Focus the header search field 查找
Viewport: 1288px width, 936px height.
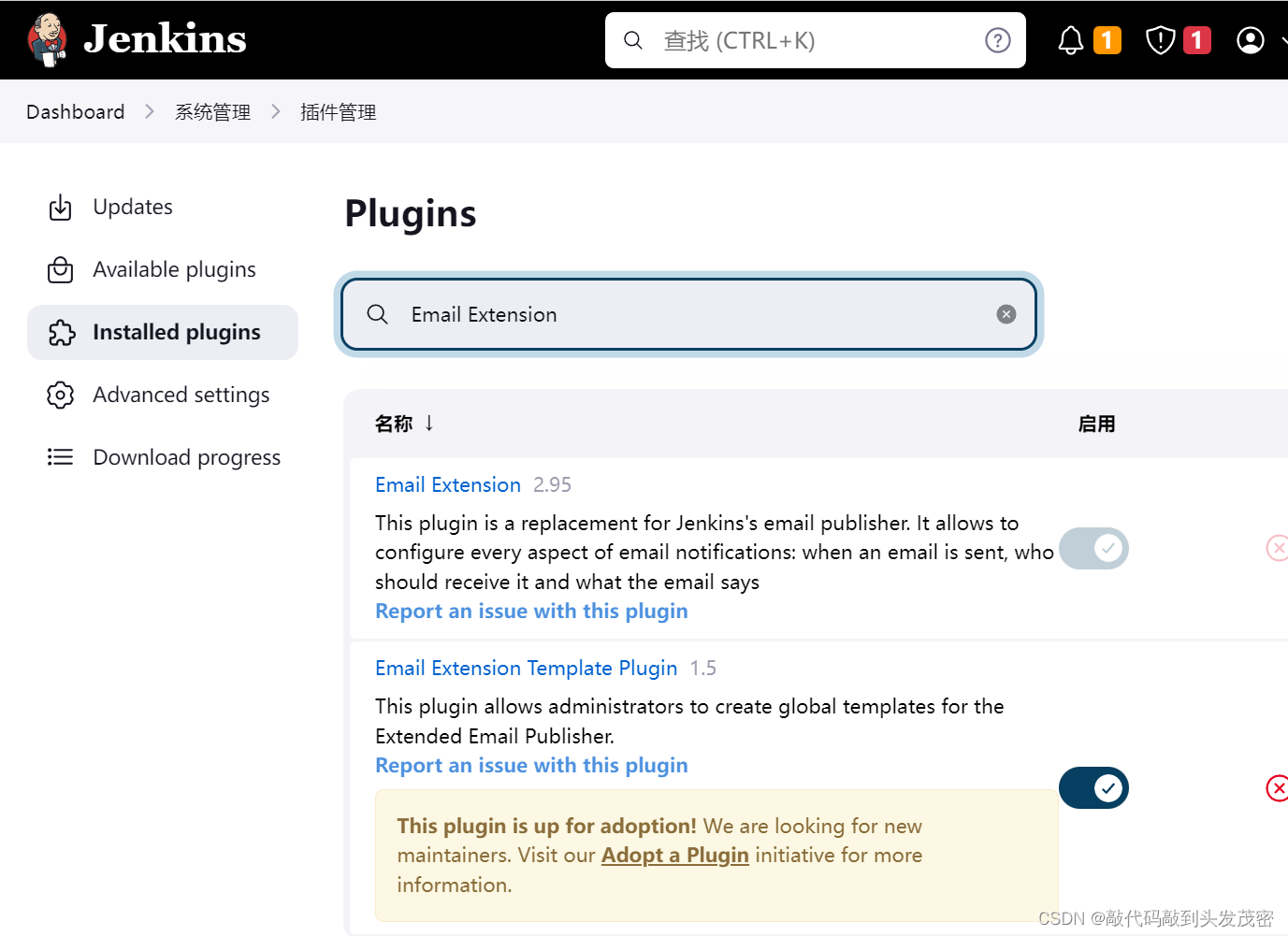tap(816, 40)
